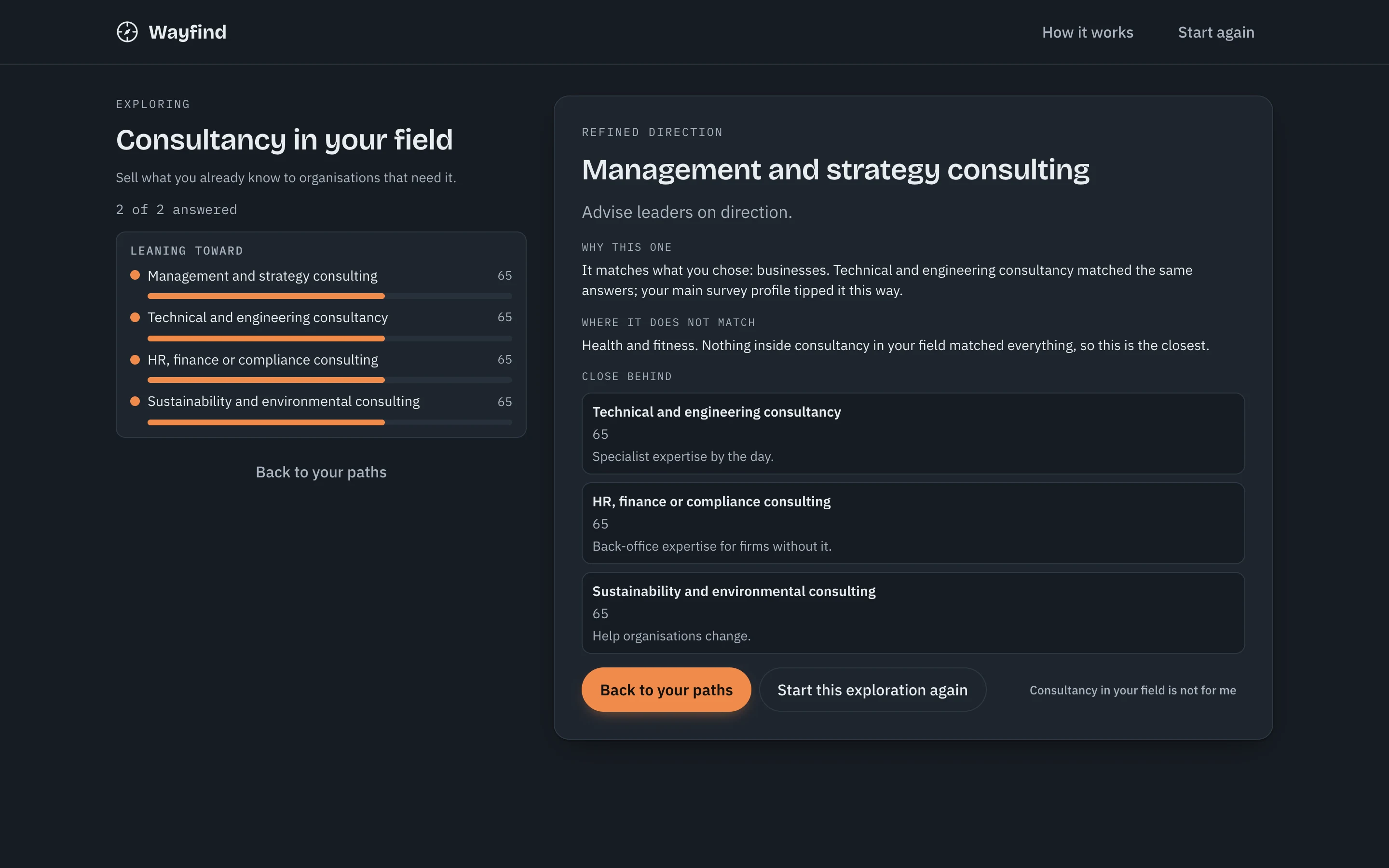
Task: Click the Management and strategy consulting progress bar
Action: point(329,296)
